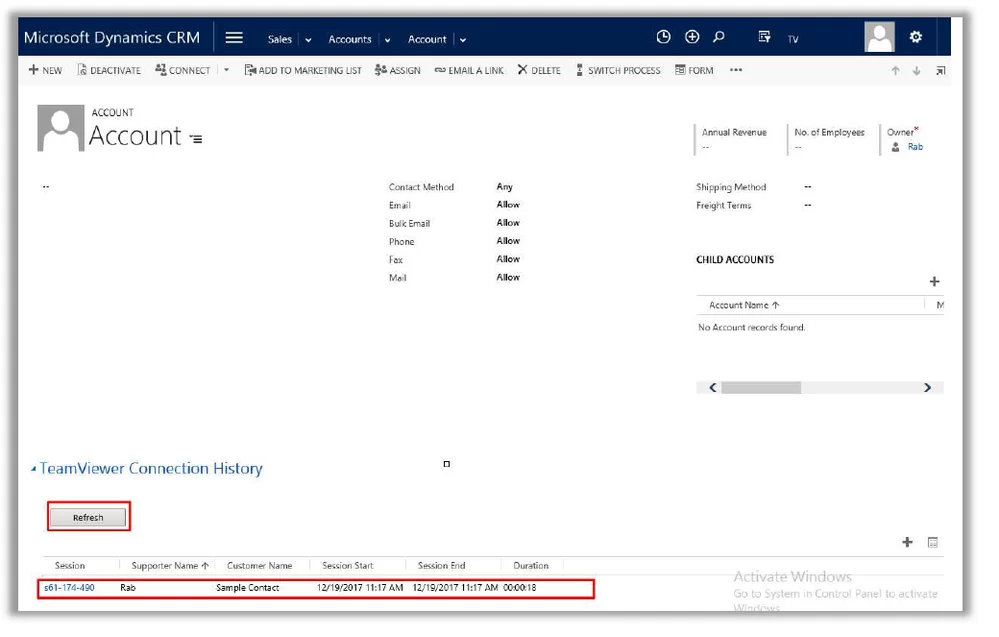Sort by the Supporter Name column
This screenshot has width=999, height=637.
pos(167,565)
